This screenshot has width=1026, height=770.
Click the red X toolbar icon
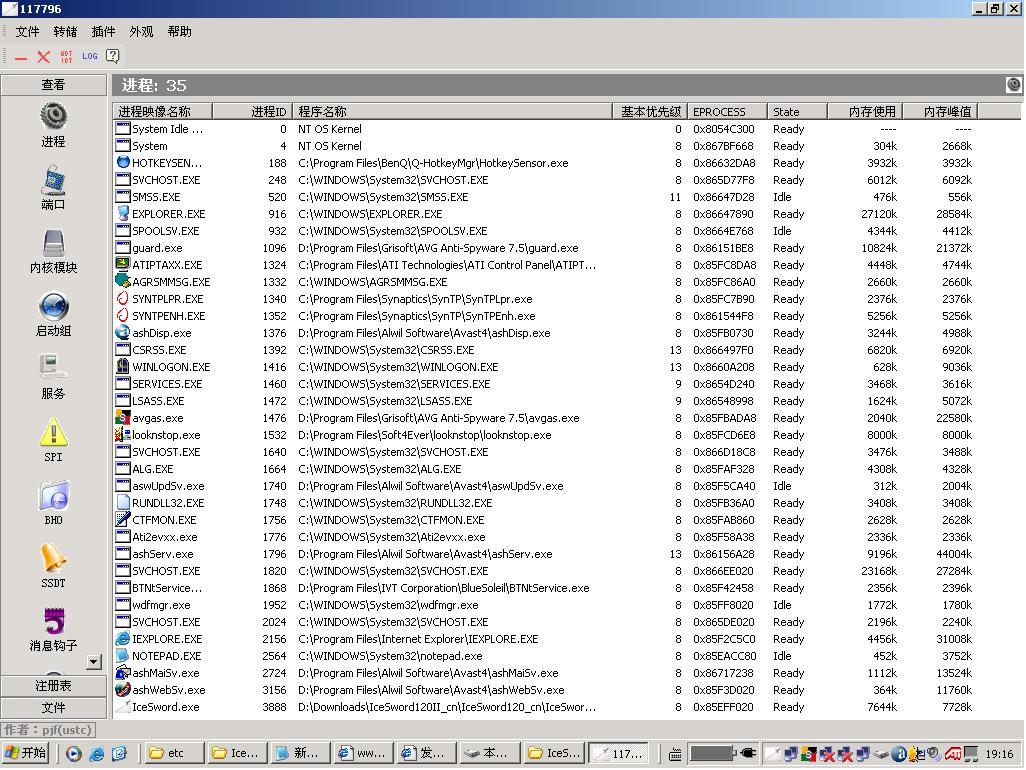(x=43, y=57)
